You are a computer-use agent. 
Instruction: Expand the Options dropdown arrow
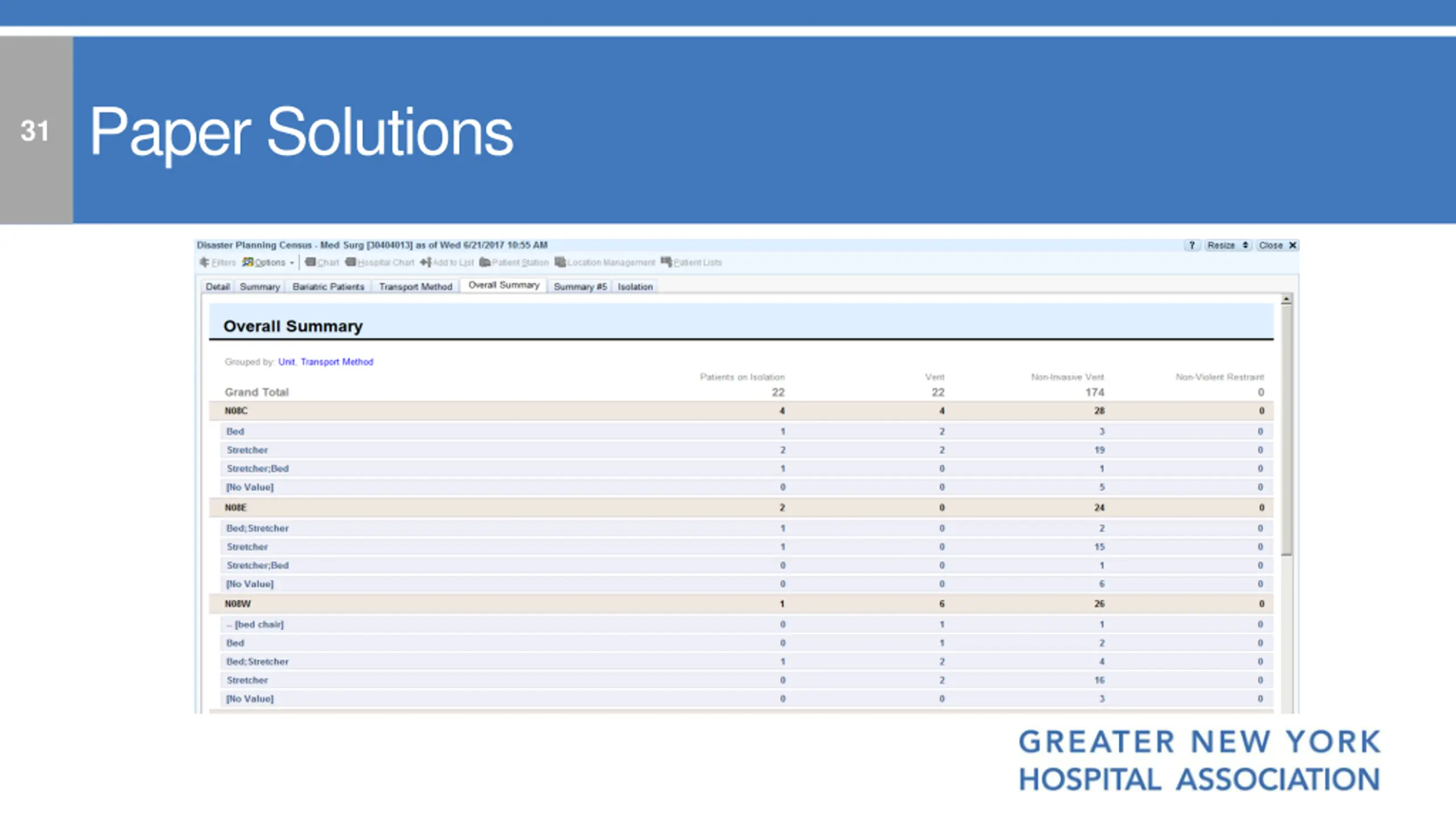pos(292,263)
